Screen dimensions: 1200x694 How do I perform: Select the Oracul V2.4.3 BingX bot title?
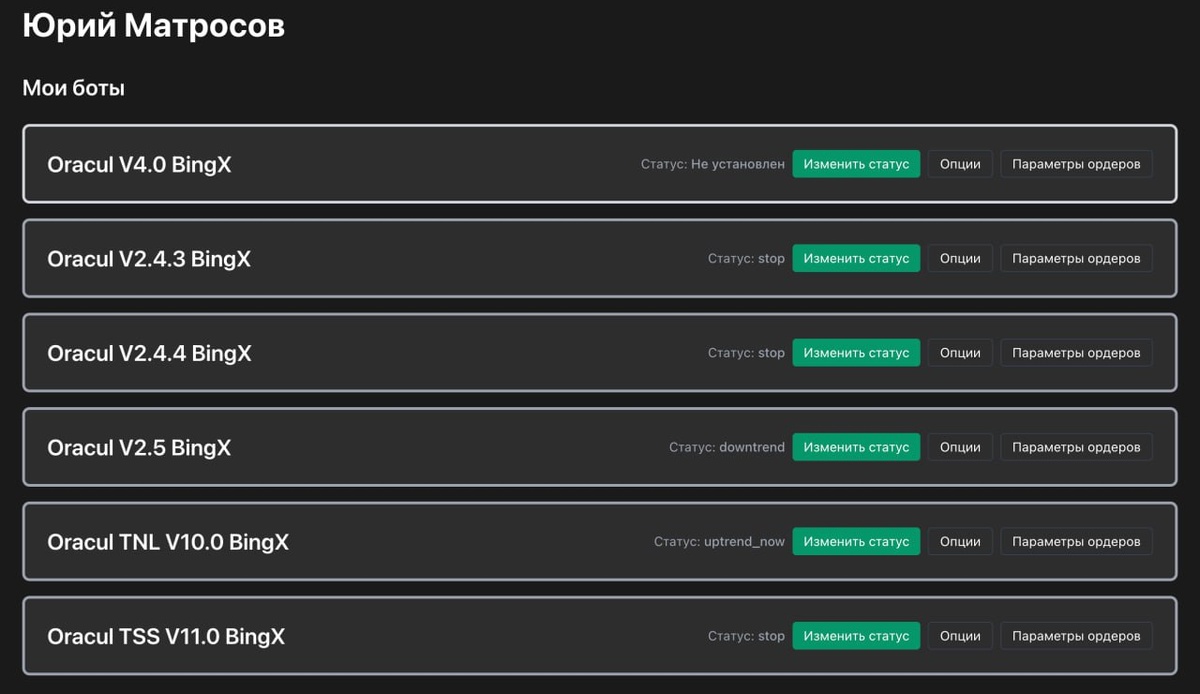click(x=149, y=259)
